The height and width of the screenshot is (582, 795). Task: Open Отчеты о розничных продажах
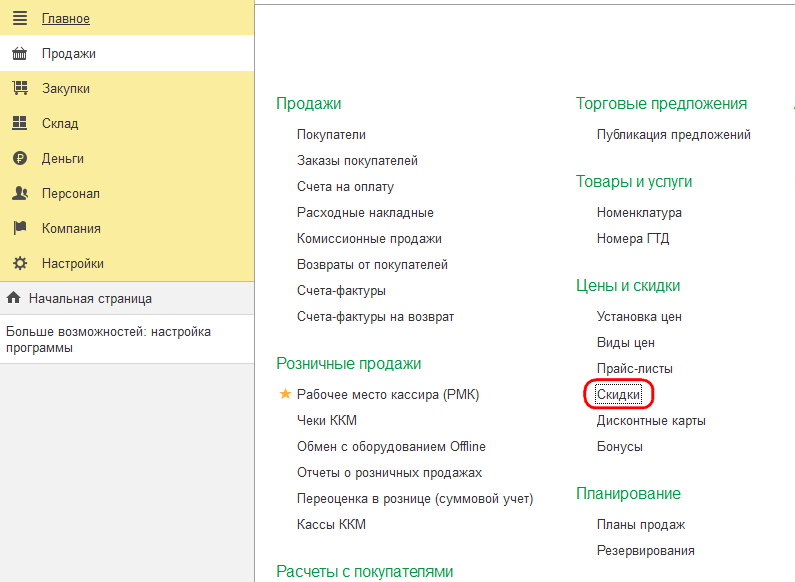pos(389,472)
